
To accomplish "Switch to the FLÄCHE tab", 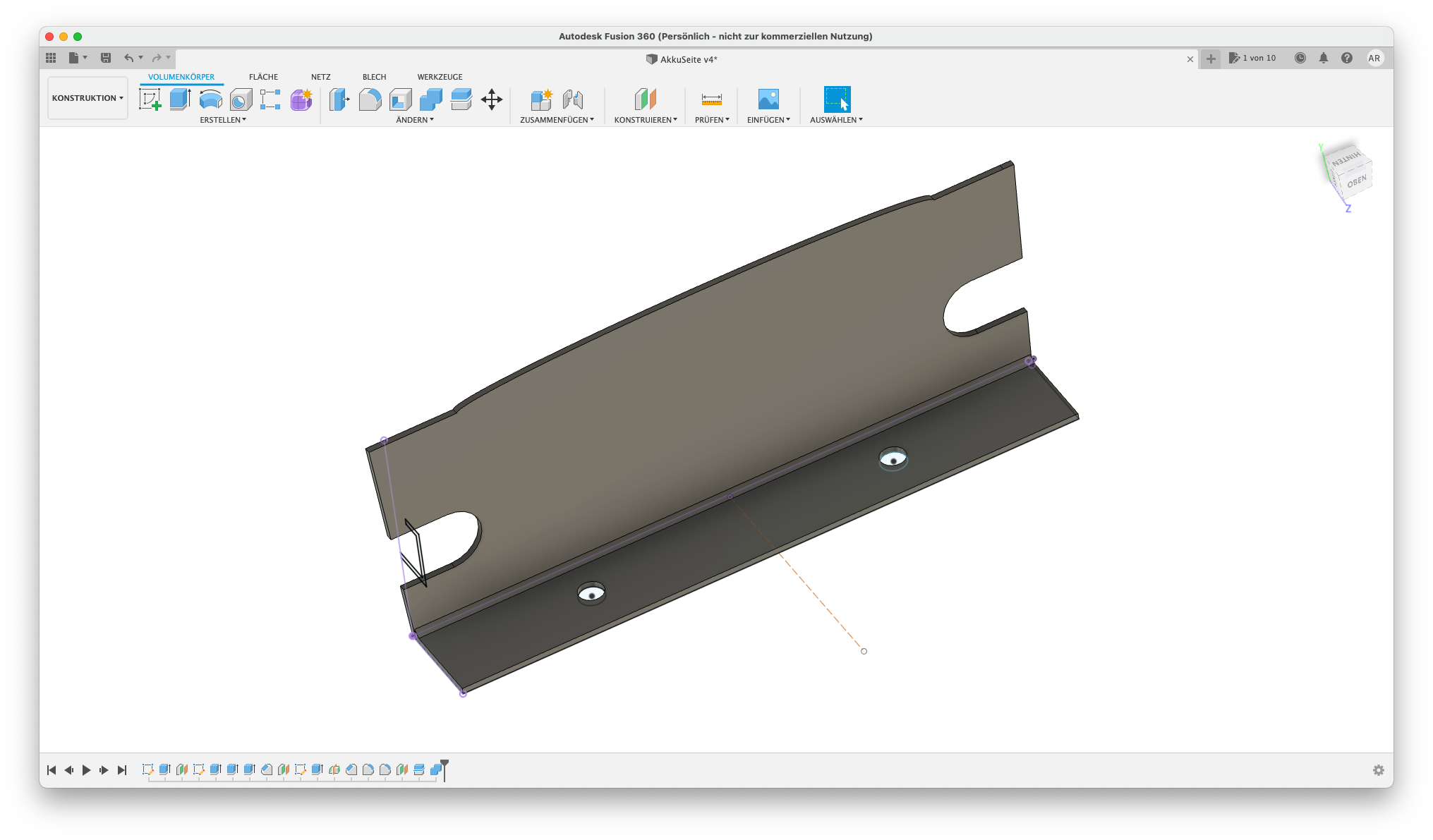I will (x=263, y=77).
